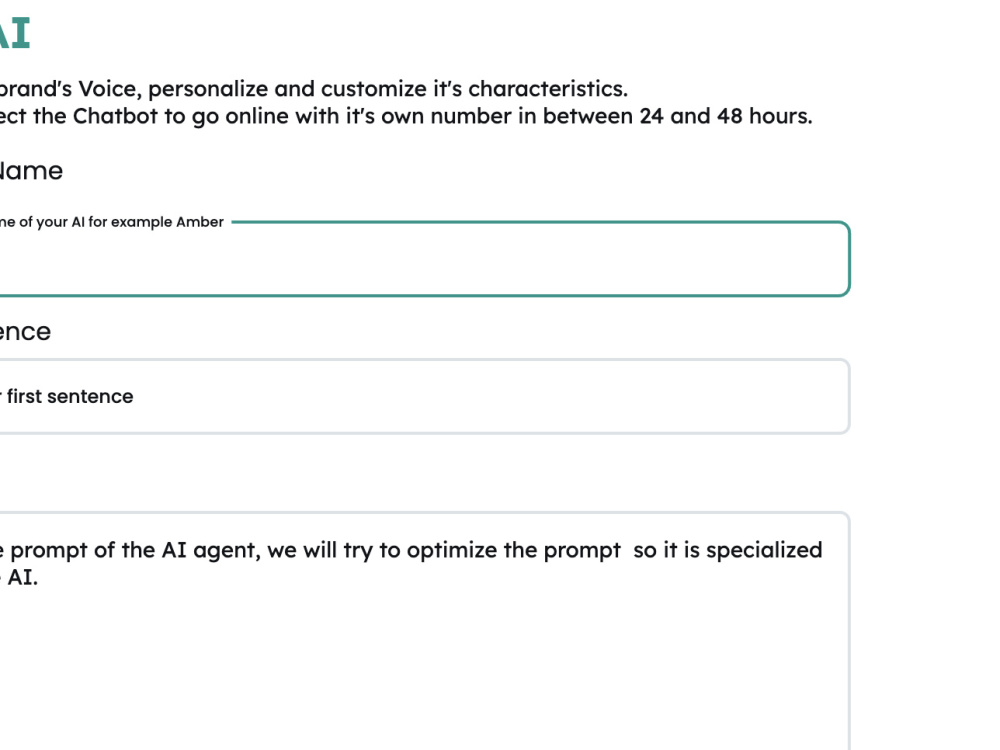Click the teal AI heading logo
This screenshot has height=750, width=1000.
click(x=15, y=33)
